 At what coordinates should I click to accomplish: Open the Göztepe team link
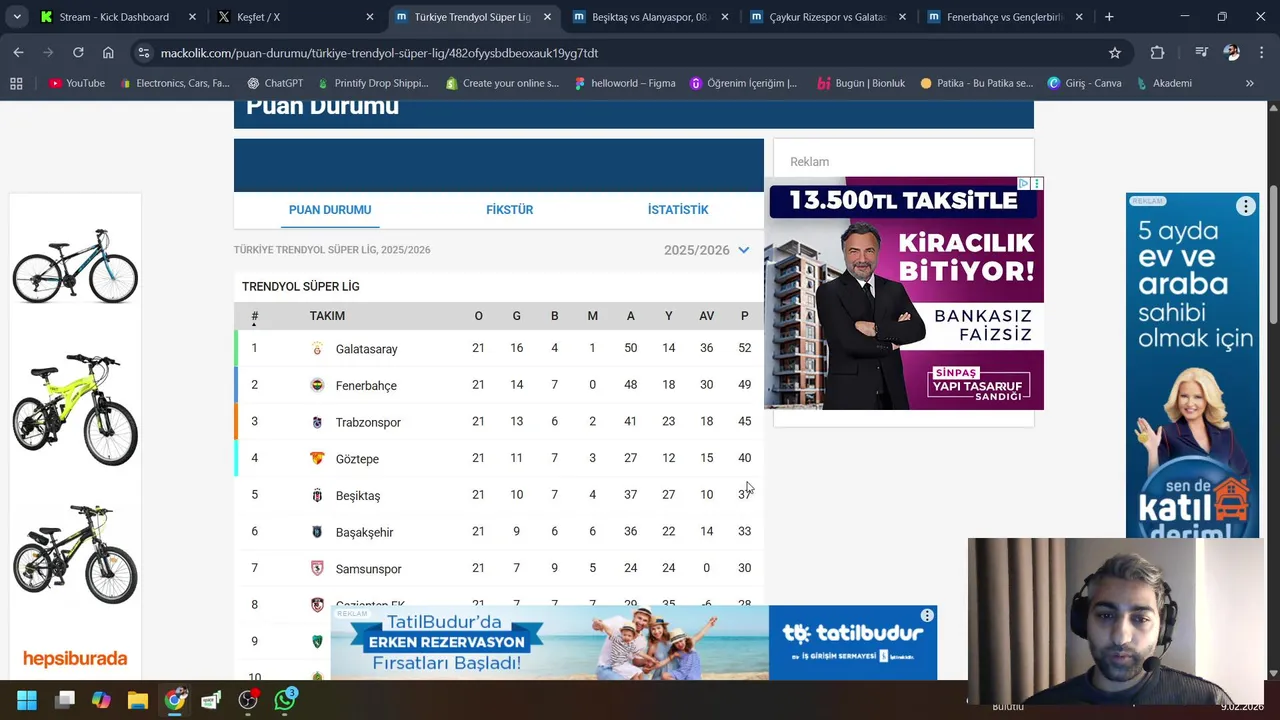click(357, 459)
